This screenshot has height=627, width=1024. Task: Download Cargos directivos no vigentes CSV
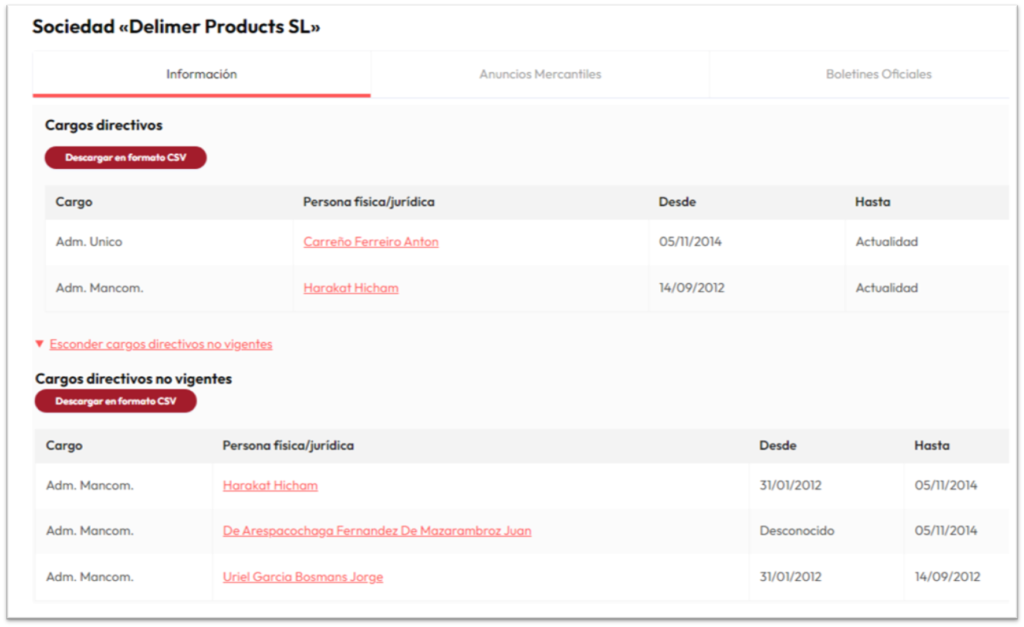116,401
